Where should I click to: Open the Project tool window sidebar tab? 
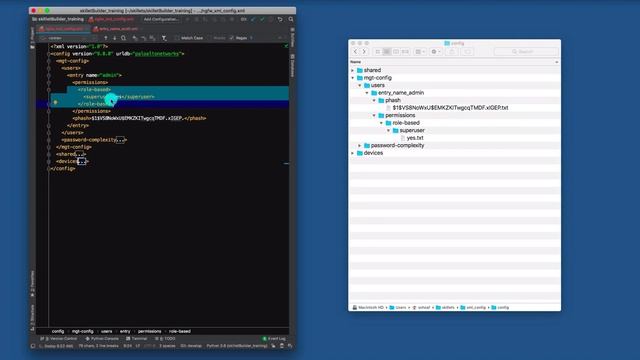tap(32, 39)
